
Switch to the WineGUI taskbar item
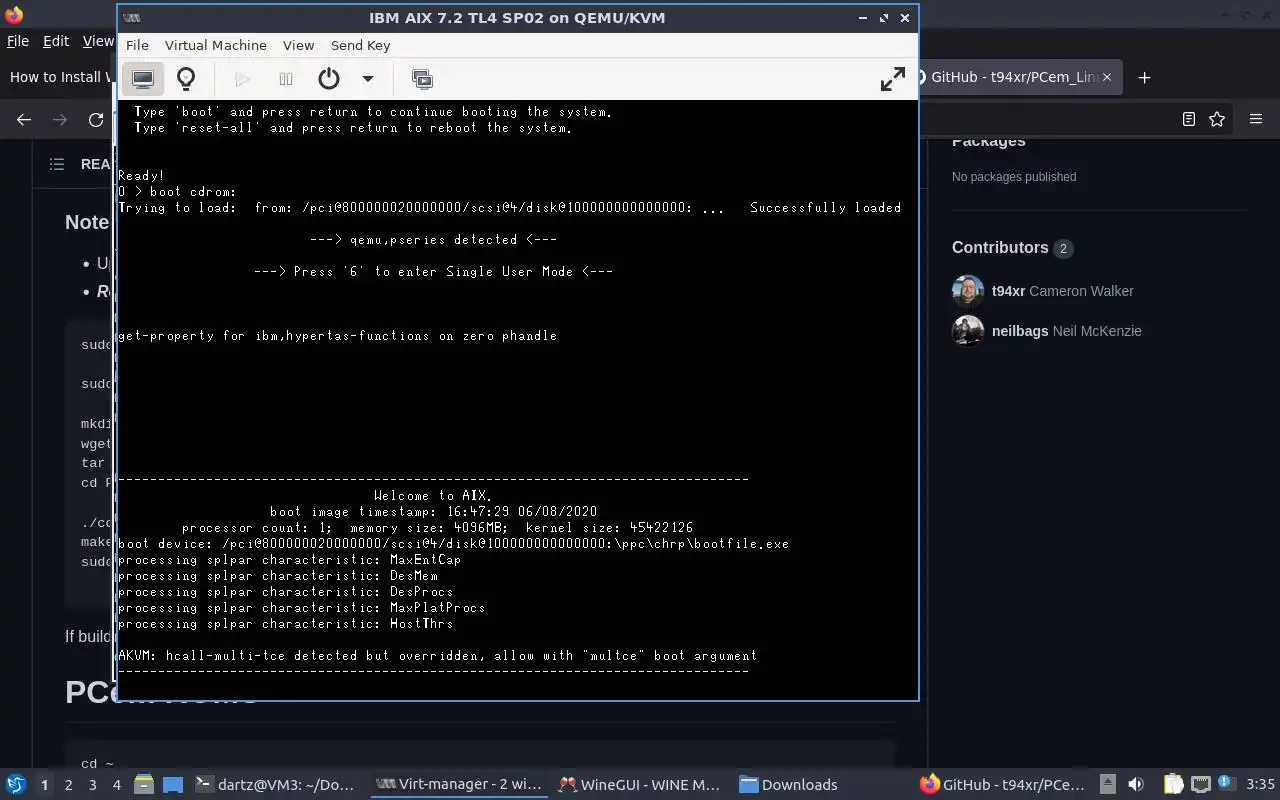click(641, 785)
